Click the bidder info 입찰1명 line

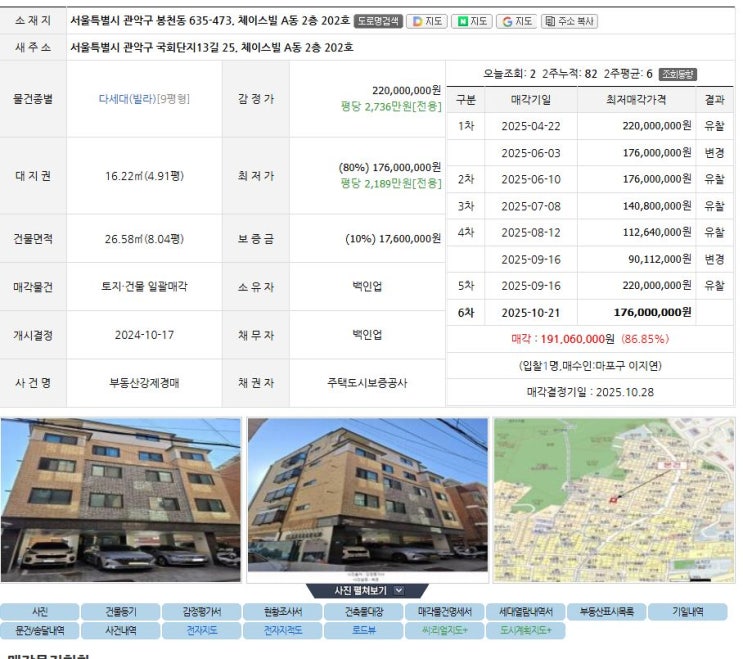click(x=590, y=366)
